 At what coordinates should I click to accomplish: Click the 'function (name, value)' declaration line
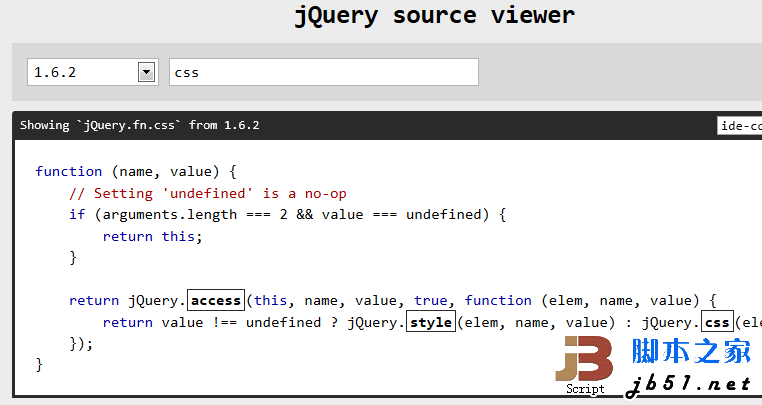point(135,171)
